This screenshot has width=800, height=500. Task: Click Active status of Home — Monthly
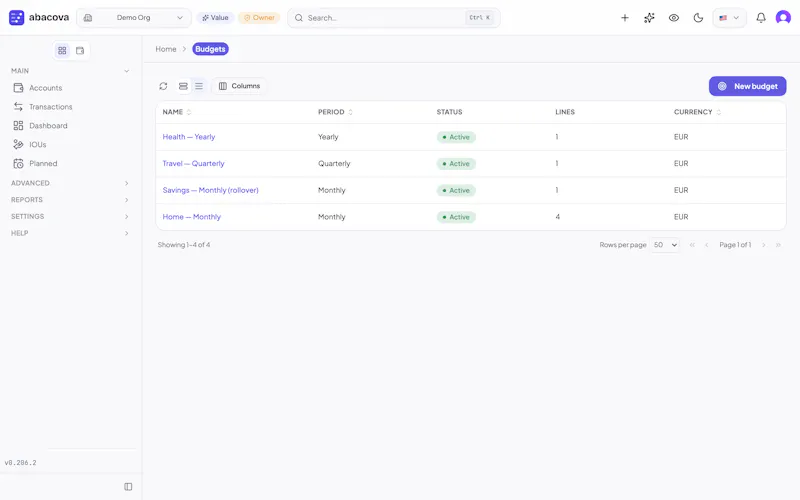[456, 217]
